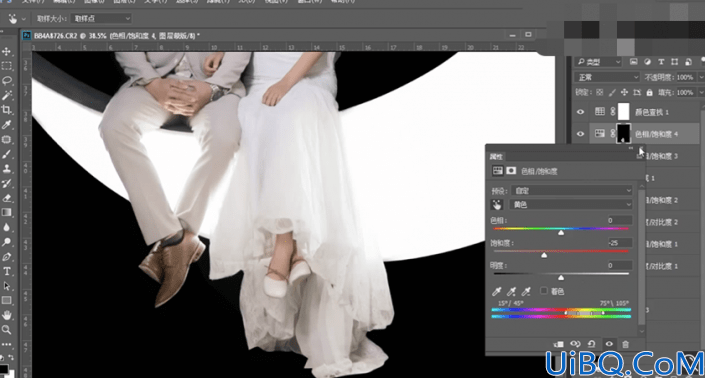Show mask properties icon
The height and width of the screenshot is (378, 705).
coord(511,171)
